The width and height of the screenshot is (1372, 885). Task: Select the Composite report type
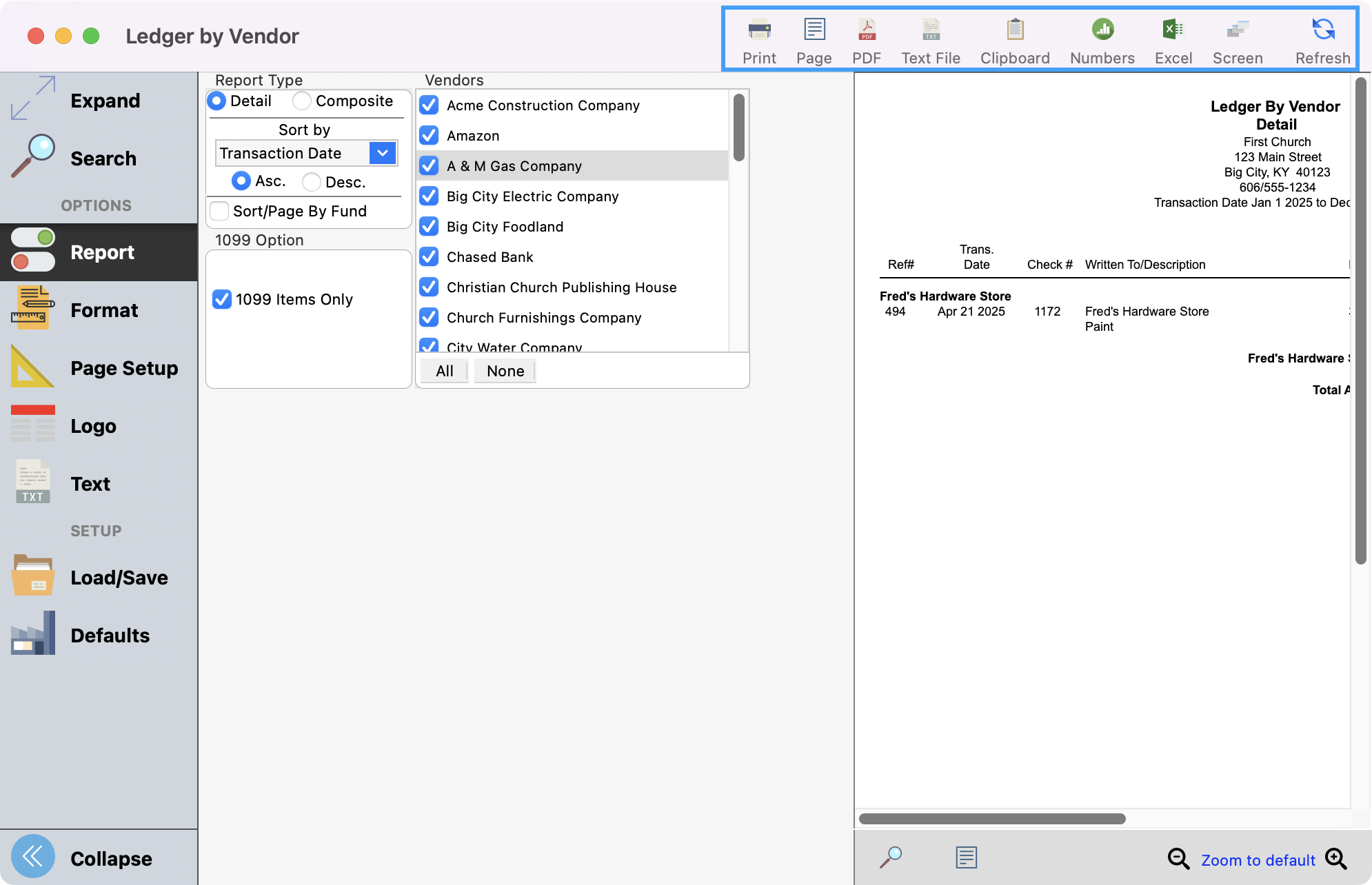(x=301, y=101)
